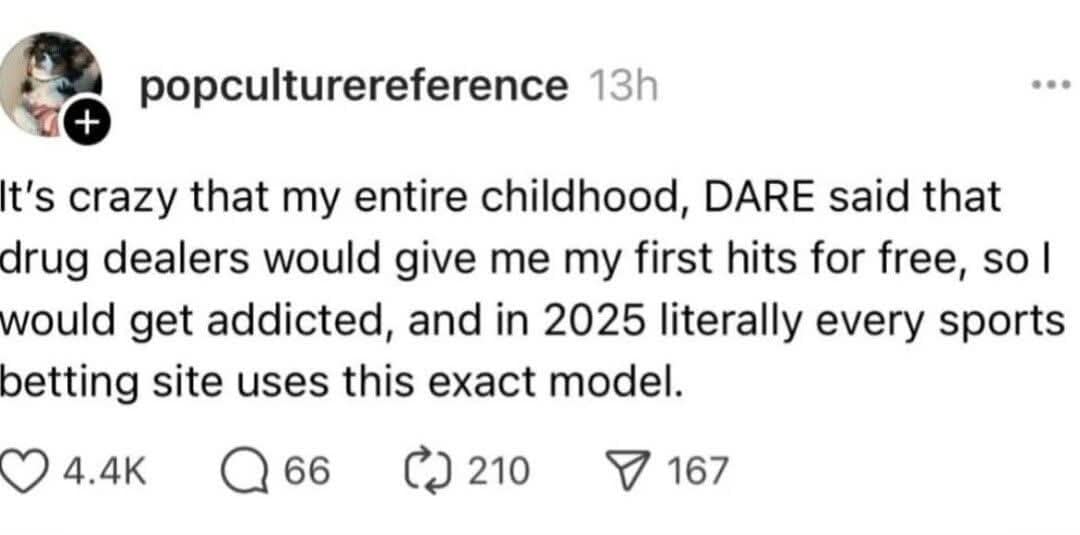
Task: Open the three-dot more options menu
Action: point(1051,86)
